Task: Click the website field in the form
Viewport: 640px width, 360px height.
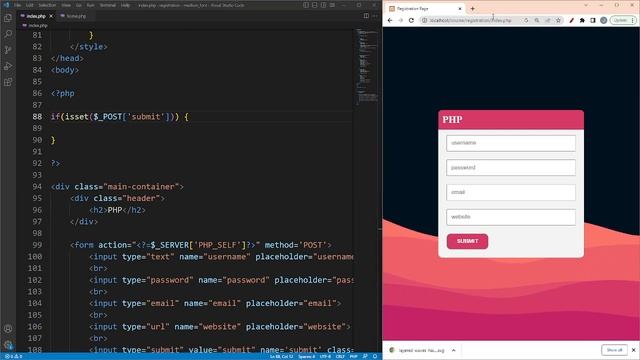Action: tap(511, 217)
